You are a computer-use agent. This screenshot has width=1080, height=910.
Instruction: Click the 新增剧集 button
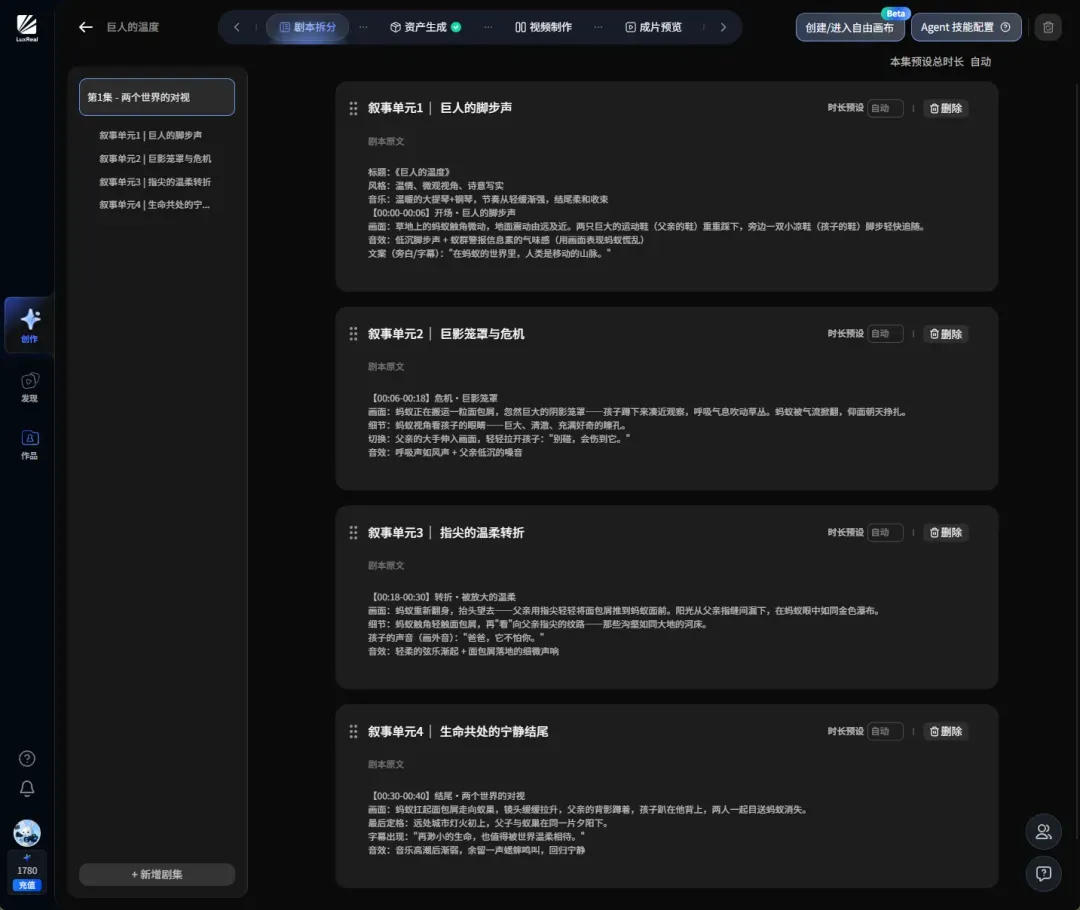[x=157, y=874]
